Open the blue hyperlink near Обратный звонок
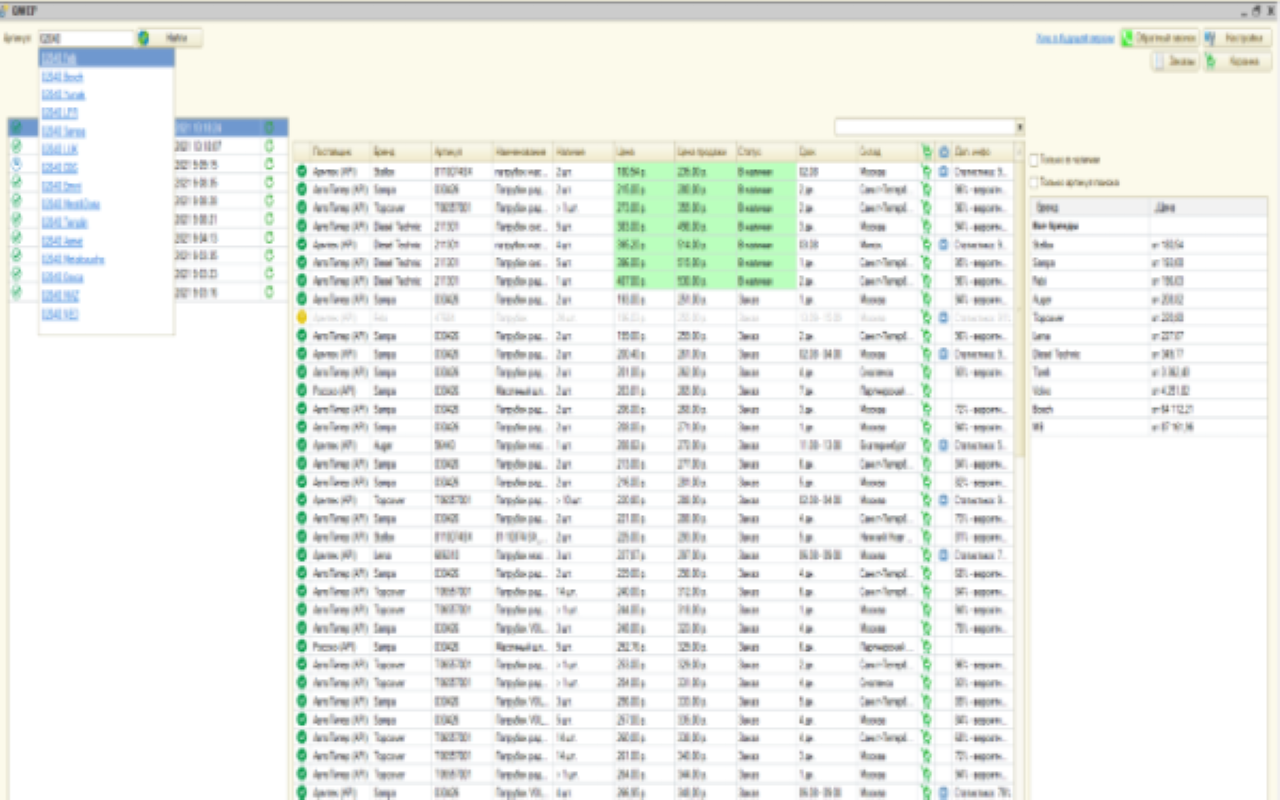 coord(1074,39)
